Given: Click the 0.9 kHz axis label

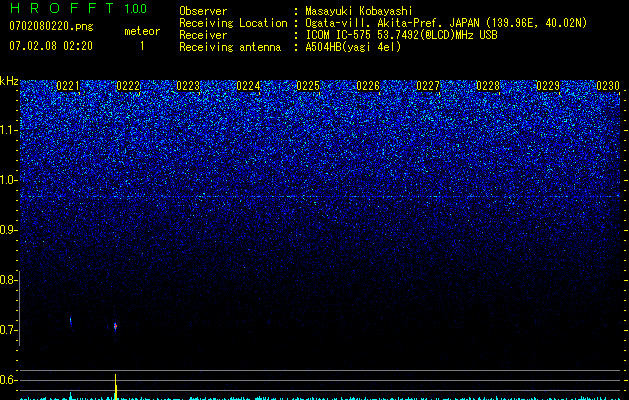Looking at the screenshot, I should pos(8,230).
